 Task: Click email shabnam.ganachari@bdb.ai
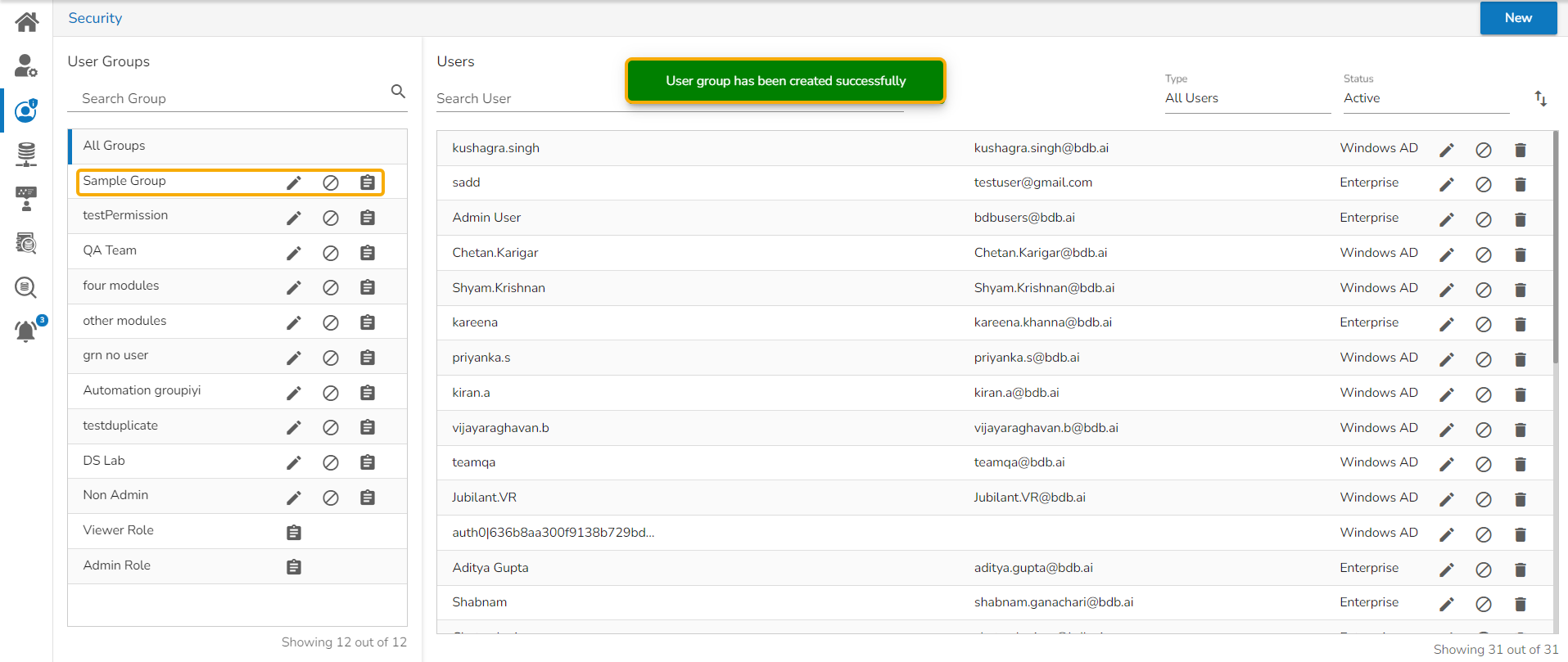click(1054, 602)
